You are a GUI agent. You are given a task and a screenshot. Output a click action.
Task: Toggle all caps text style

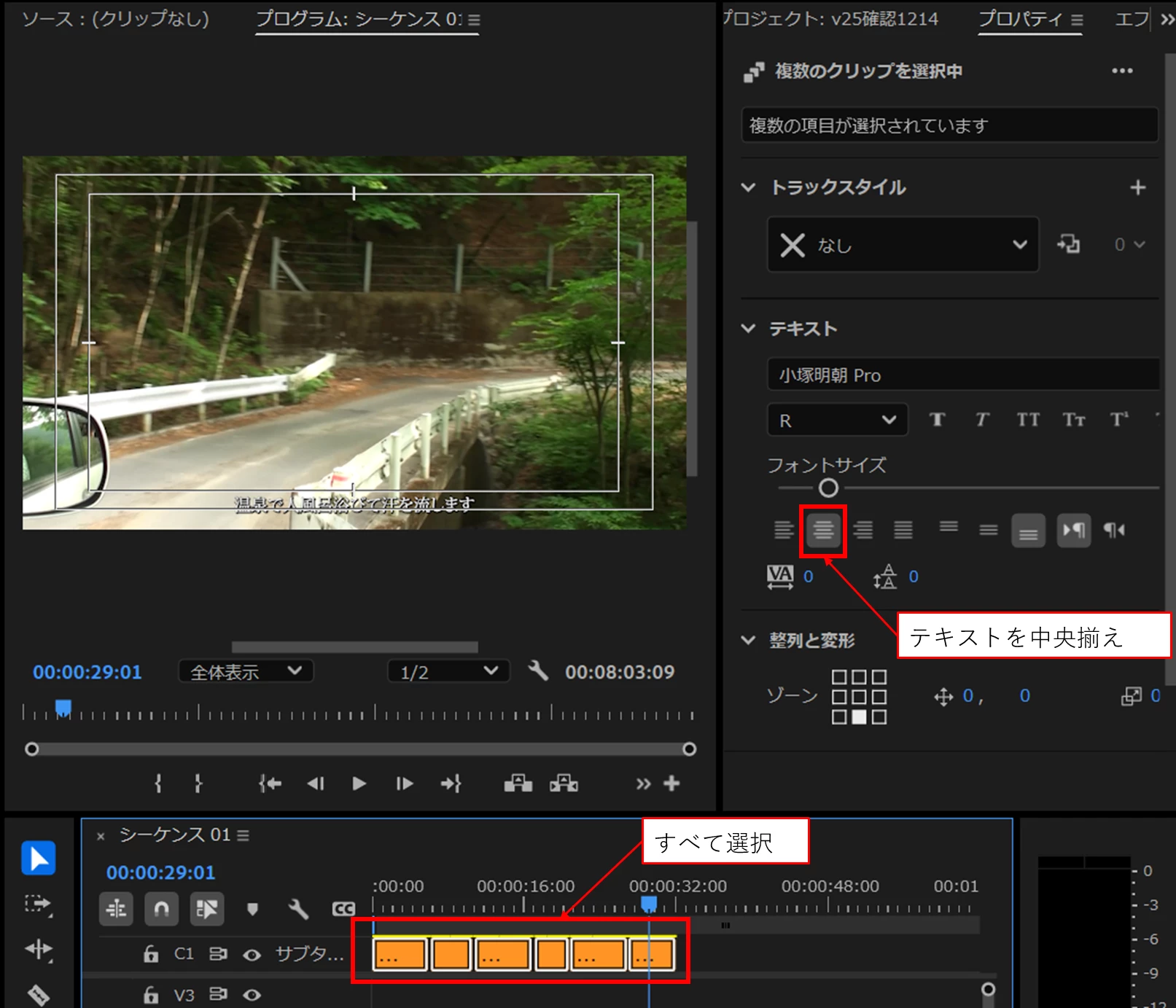click(1028, 420)
